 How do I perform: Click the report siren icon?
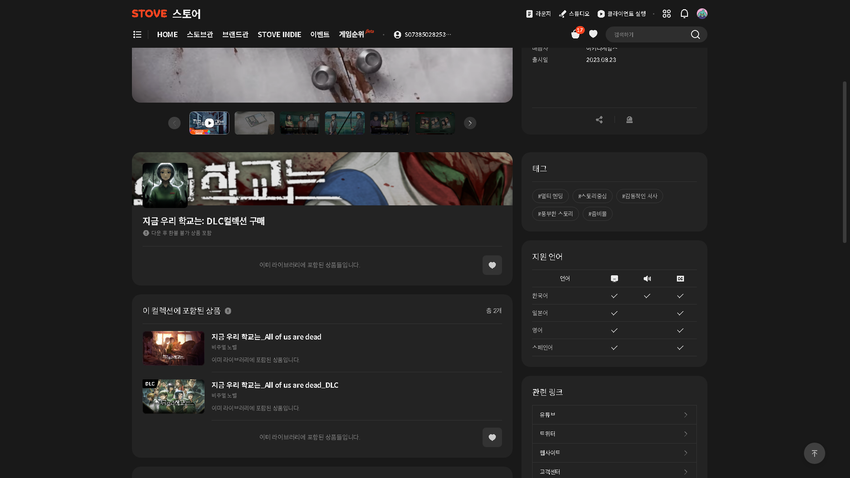[x=629, y=120]
